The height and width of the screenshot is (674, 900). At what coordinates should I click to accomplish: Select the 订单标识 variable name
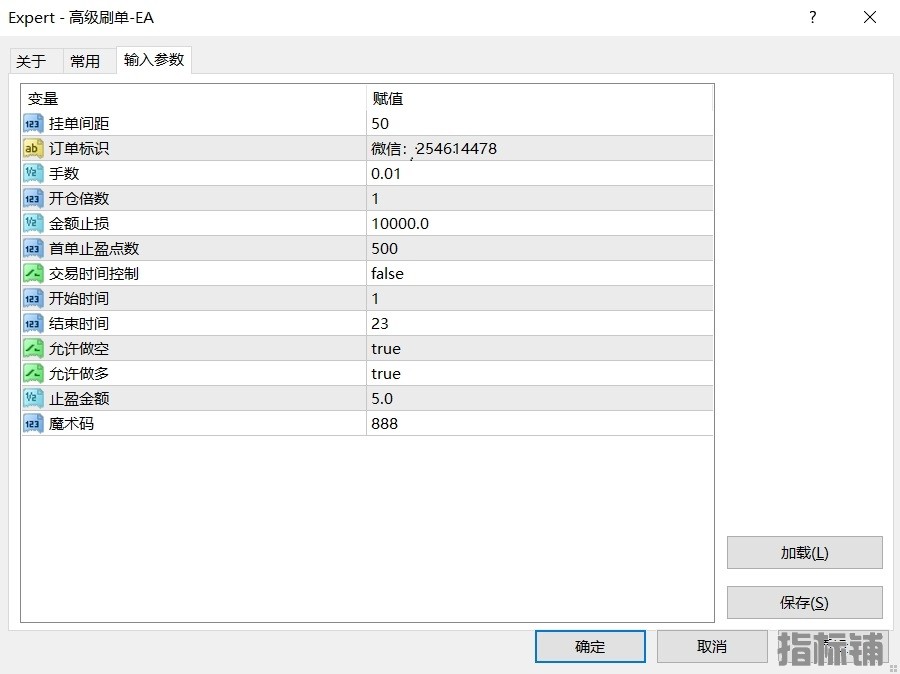[x=79, y=149]
